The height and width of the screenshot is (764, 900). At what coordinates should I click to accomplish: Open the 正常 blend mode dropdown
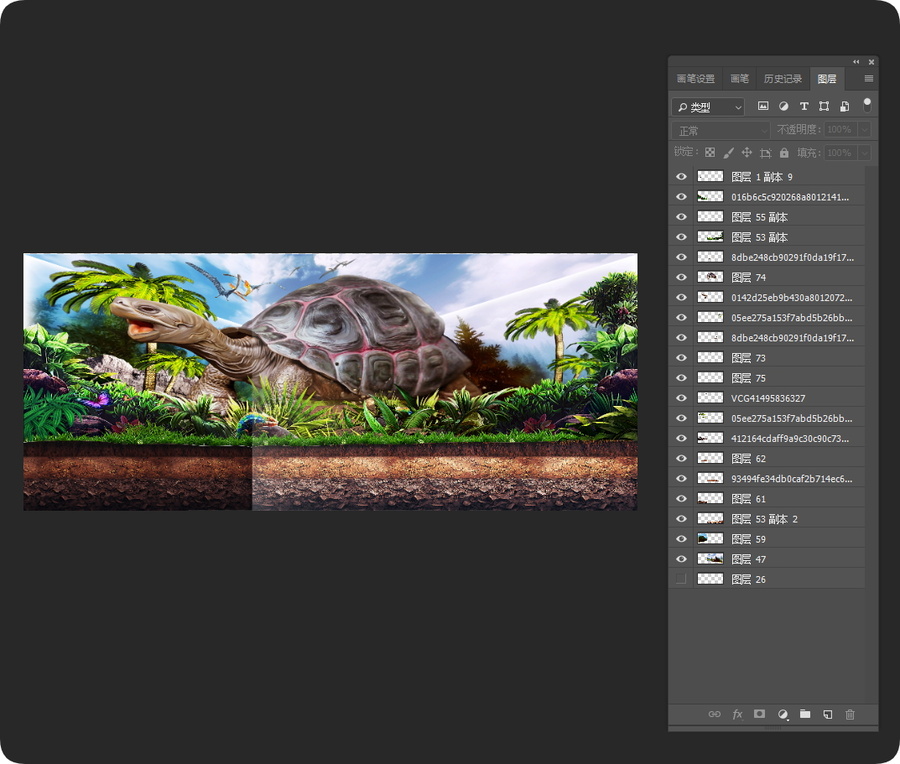click(x=721, y=130)
